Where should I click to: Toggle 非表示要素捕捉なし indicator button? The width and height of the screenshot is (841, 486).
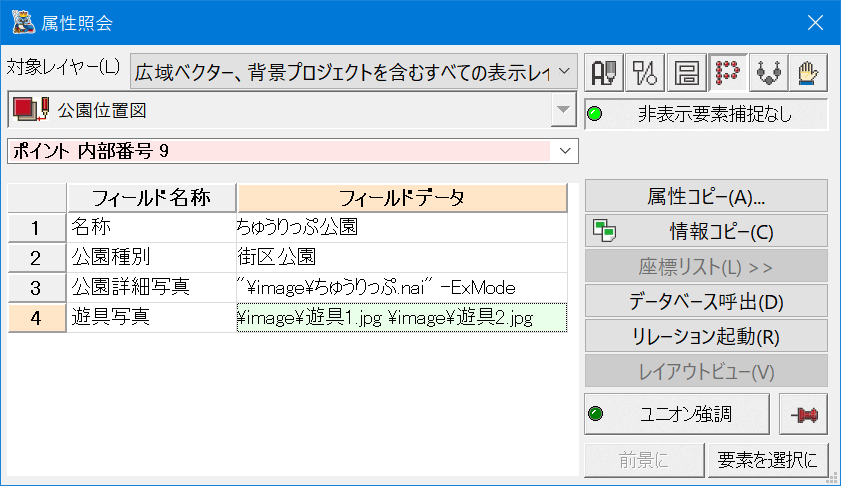[x=706, y=114]
